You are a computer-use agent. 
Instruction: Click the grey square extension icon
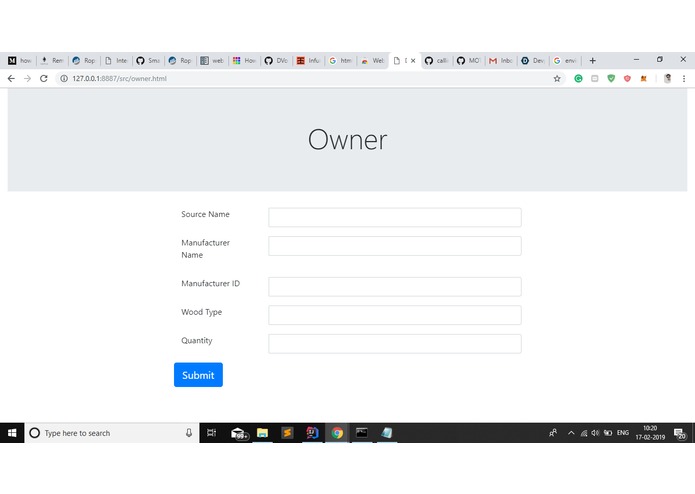pos(594,78)
